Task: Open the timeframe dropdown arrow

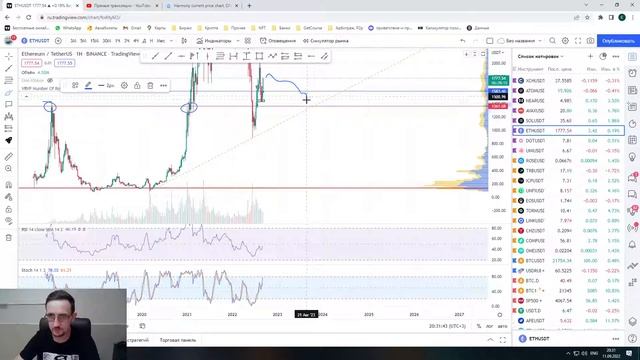Action: pyautogui.click(x=171, y=41)
